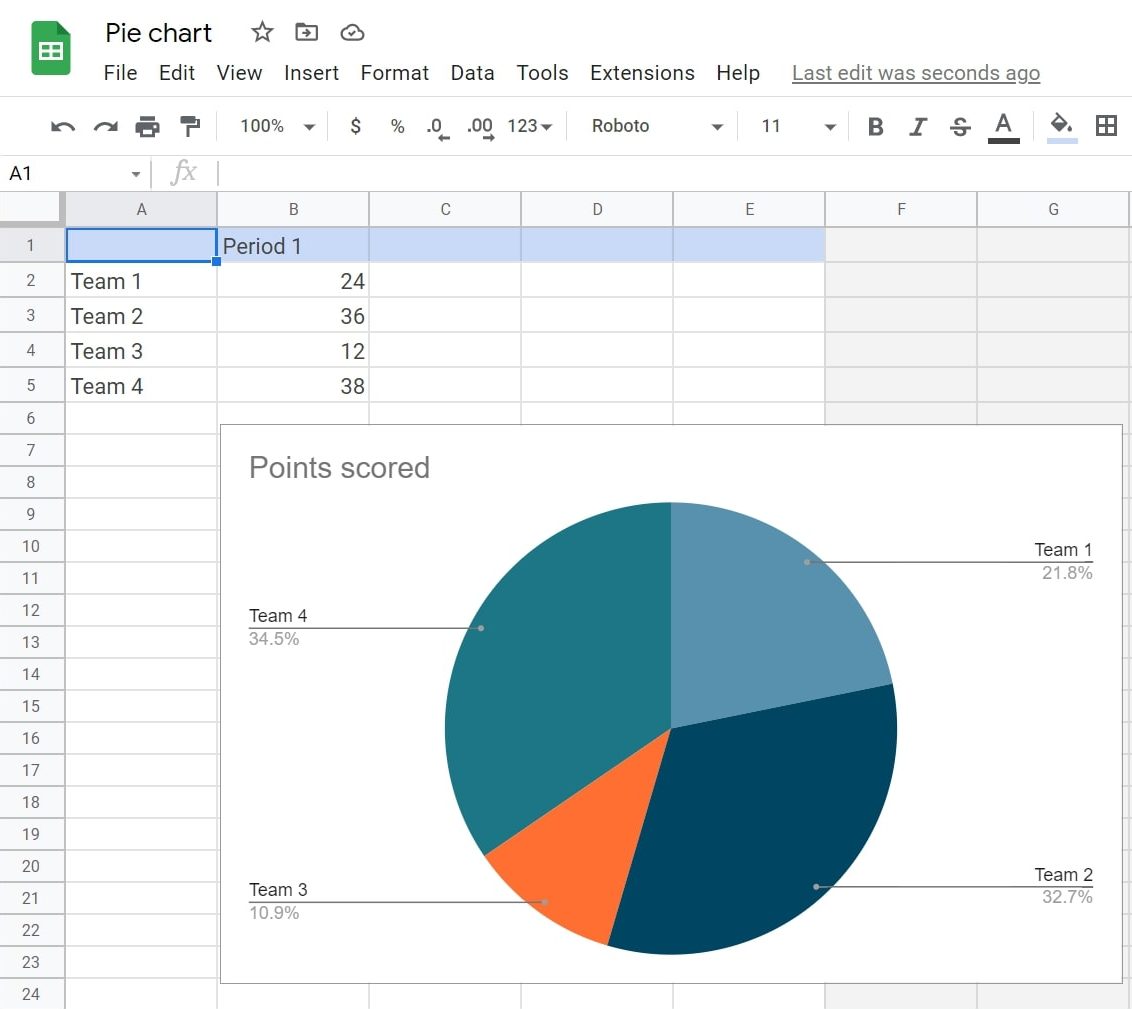
Task: Click 'Last edit was seconds ago' link
Action: [x=915, y=73]
